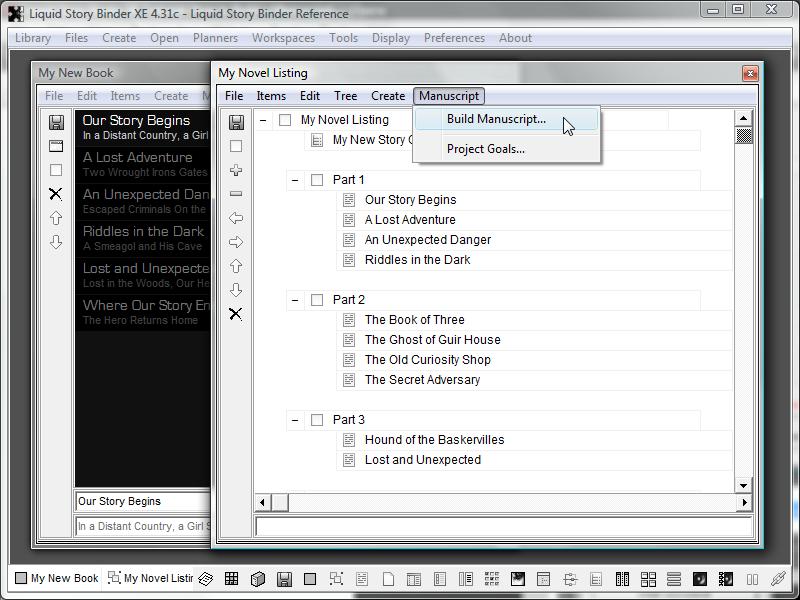Click the X delete icon in listing sidebar
This screenshot has width=800, height=600.
pos(236,314)
